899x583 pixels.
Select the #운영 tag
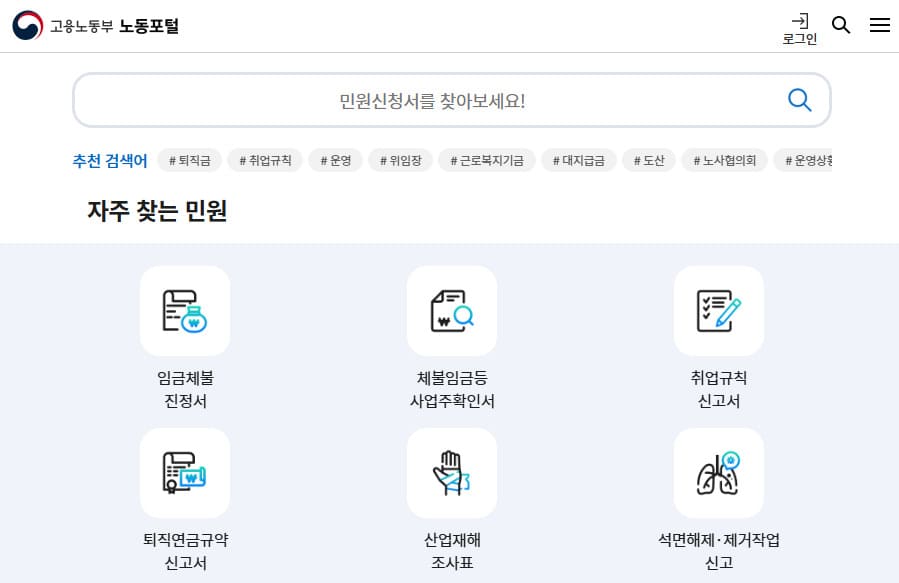coord(335,160)
